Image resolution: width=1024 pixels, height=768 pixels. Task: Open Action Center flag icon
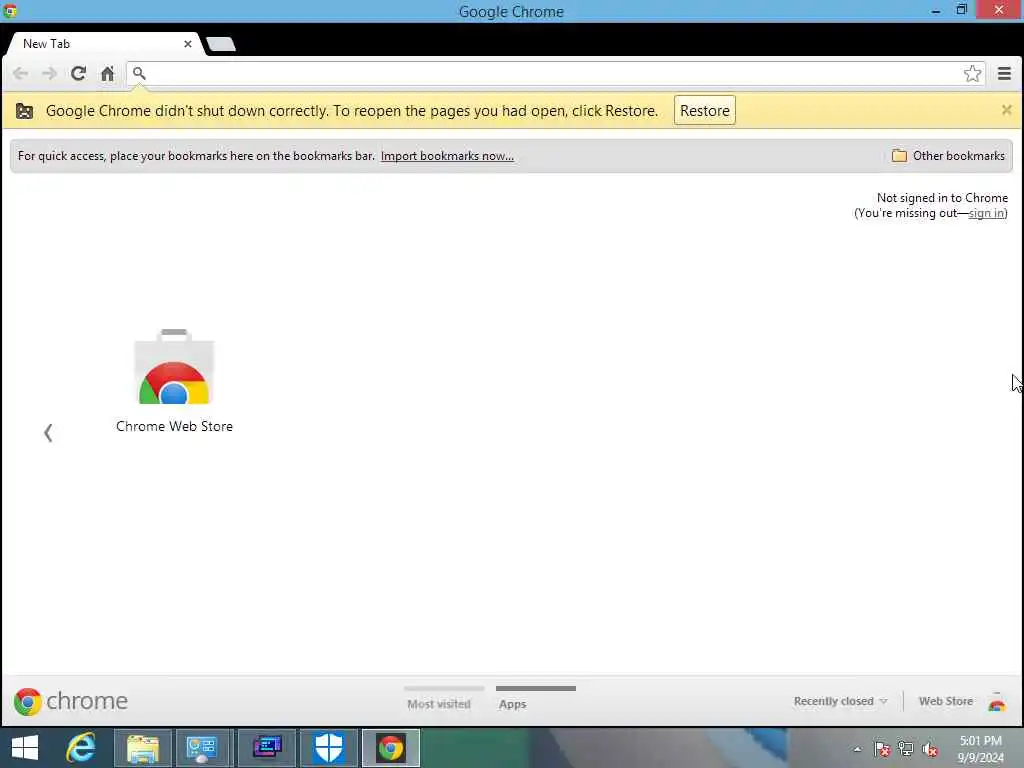tap(882, 748)
